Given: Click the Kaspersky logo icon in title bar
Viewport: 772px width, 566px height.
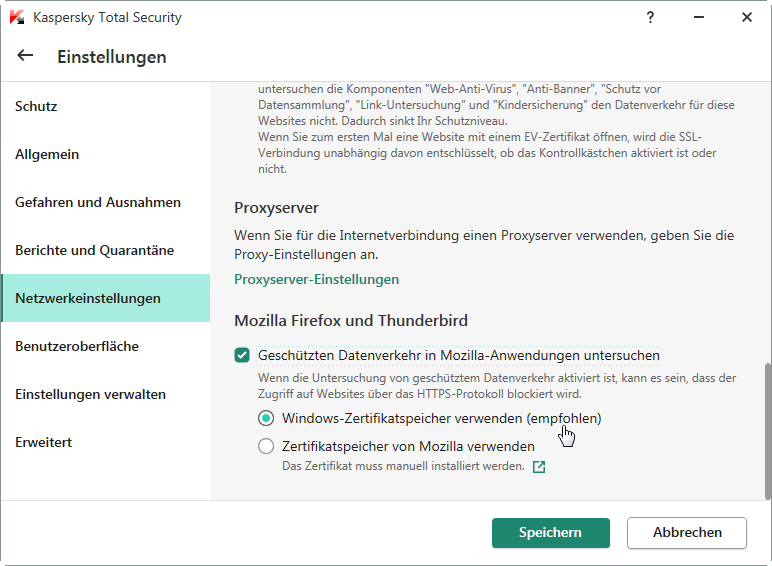Looking at the screenshot, I should point(17,17).
